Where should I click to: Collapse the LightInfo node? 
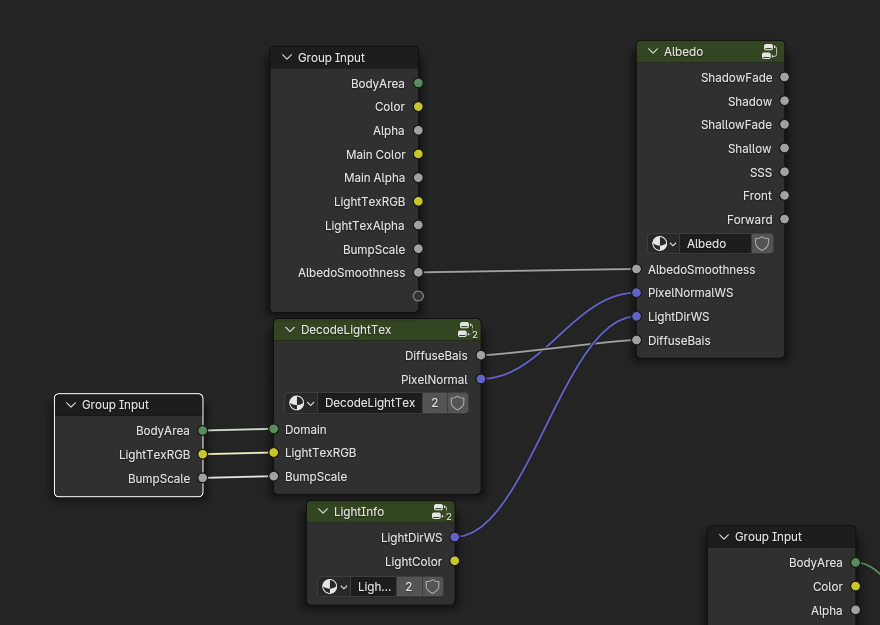tap(322, 512)
